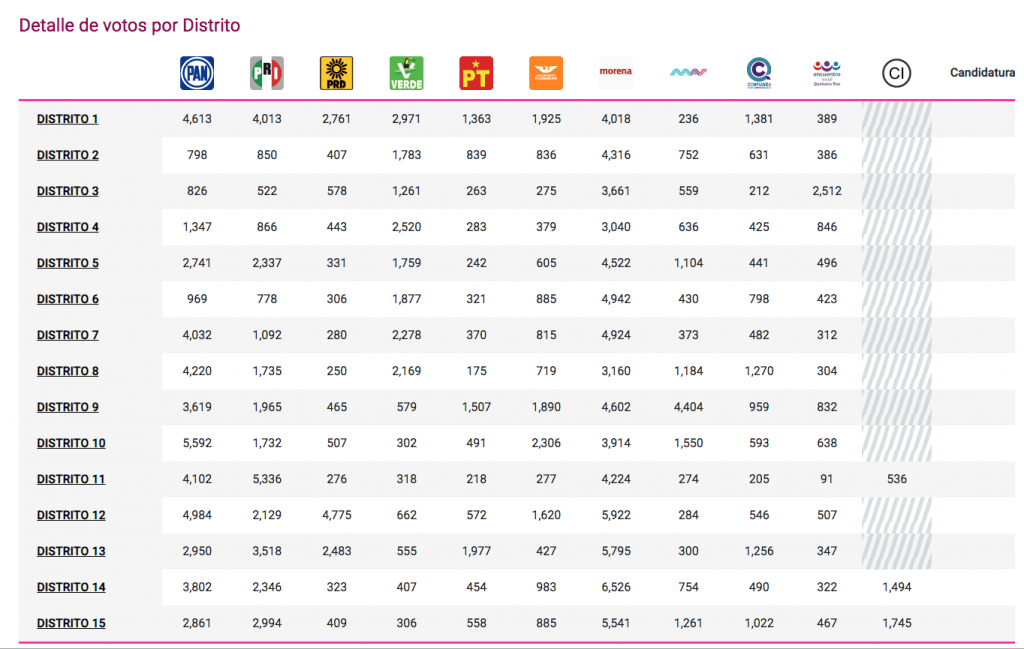Click the Candidatura column header
The width and height of the screenshot is (1024, 649).
pos(985,73)
